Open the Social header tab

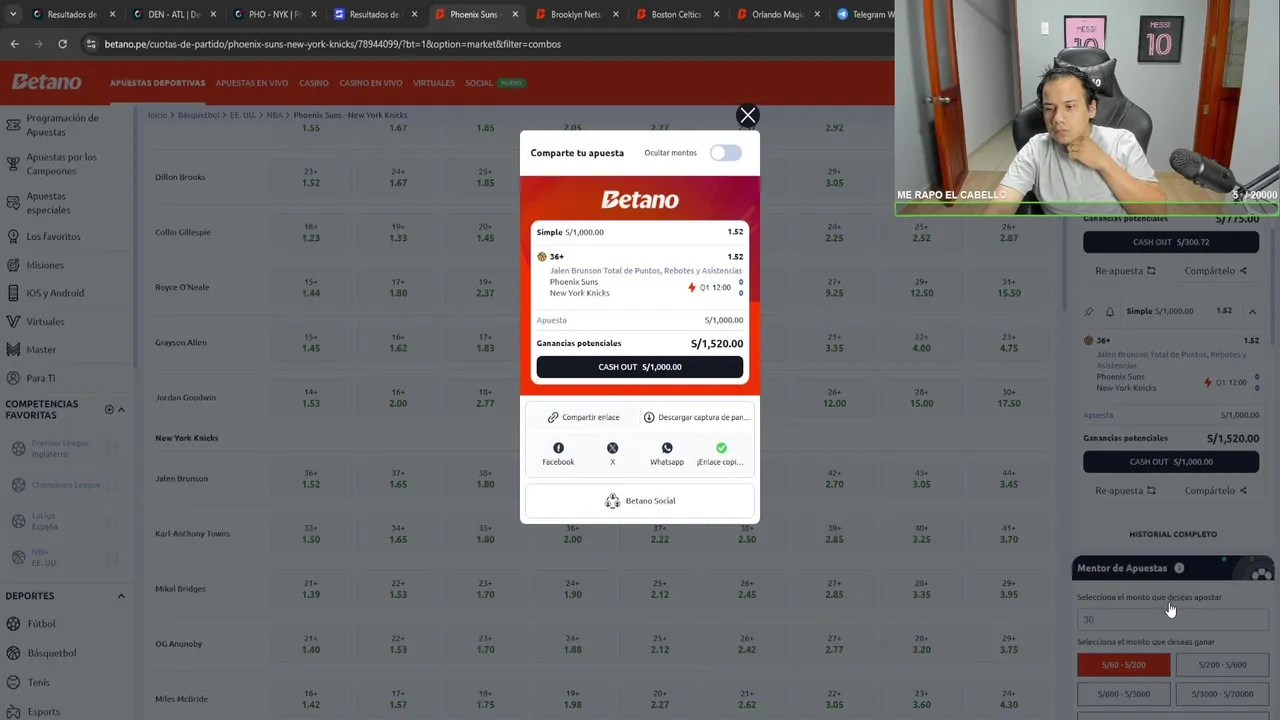pyautogui.click(x=479, y=83)
